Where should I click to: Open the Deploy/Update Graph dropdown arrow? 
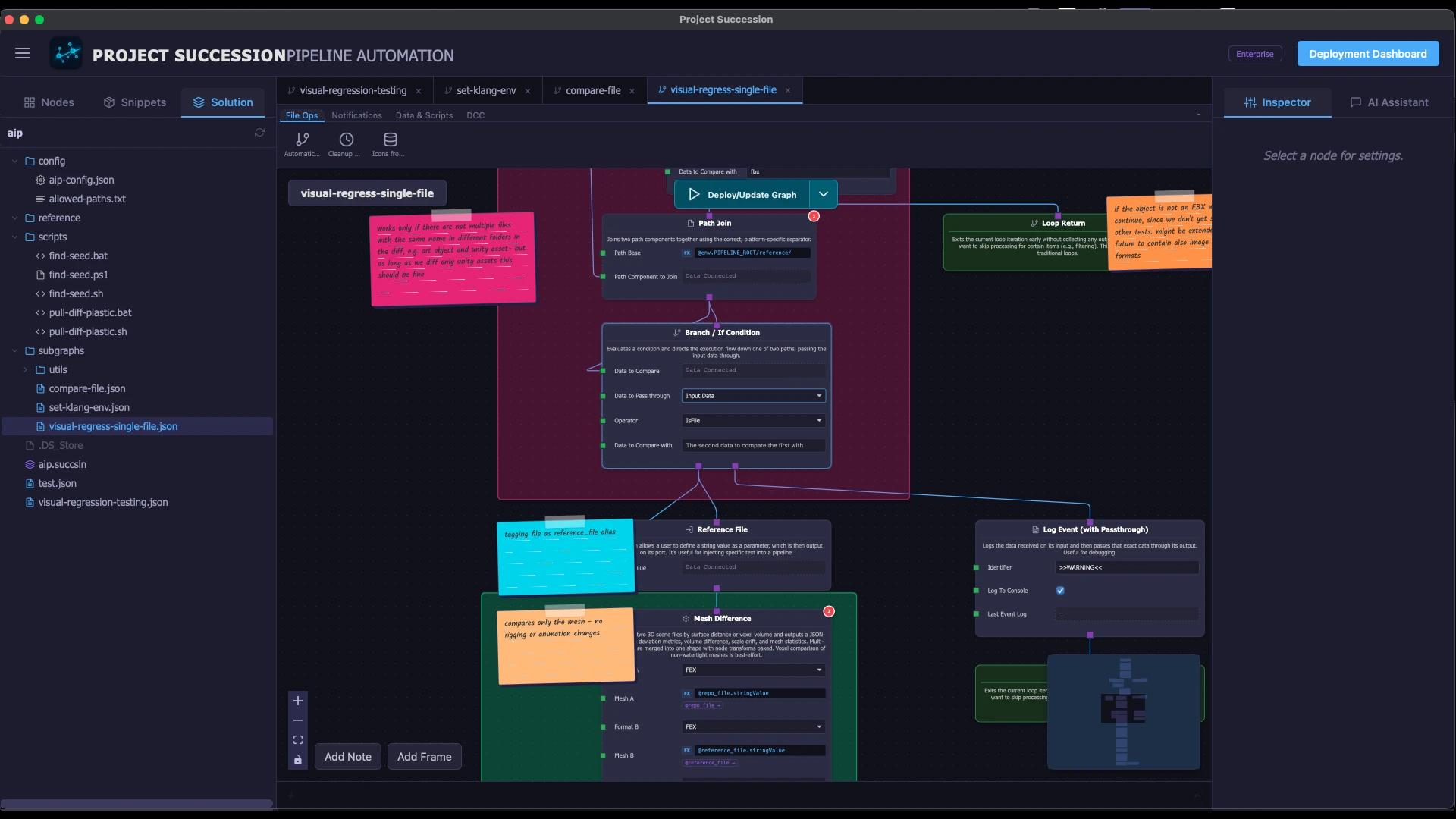(824, 194)
